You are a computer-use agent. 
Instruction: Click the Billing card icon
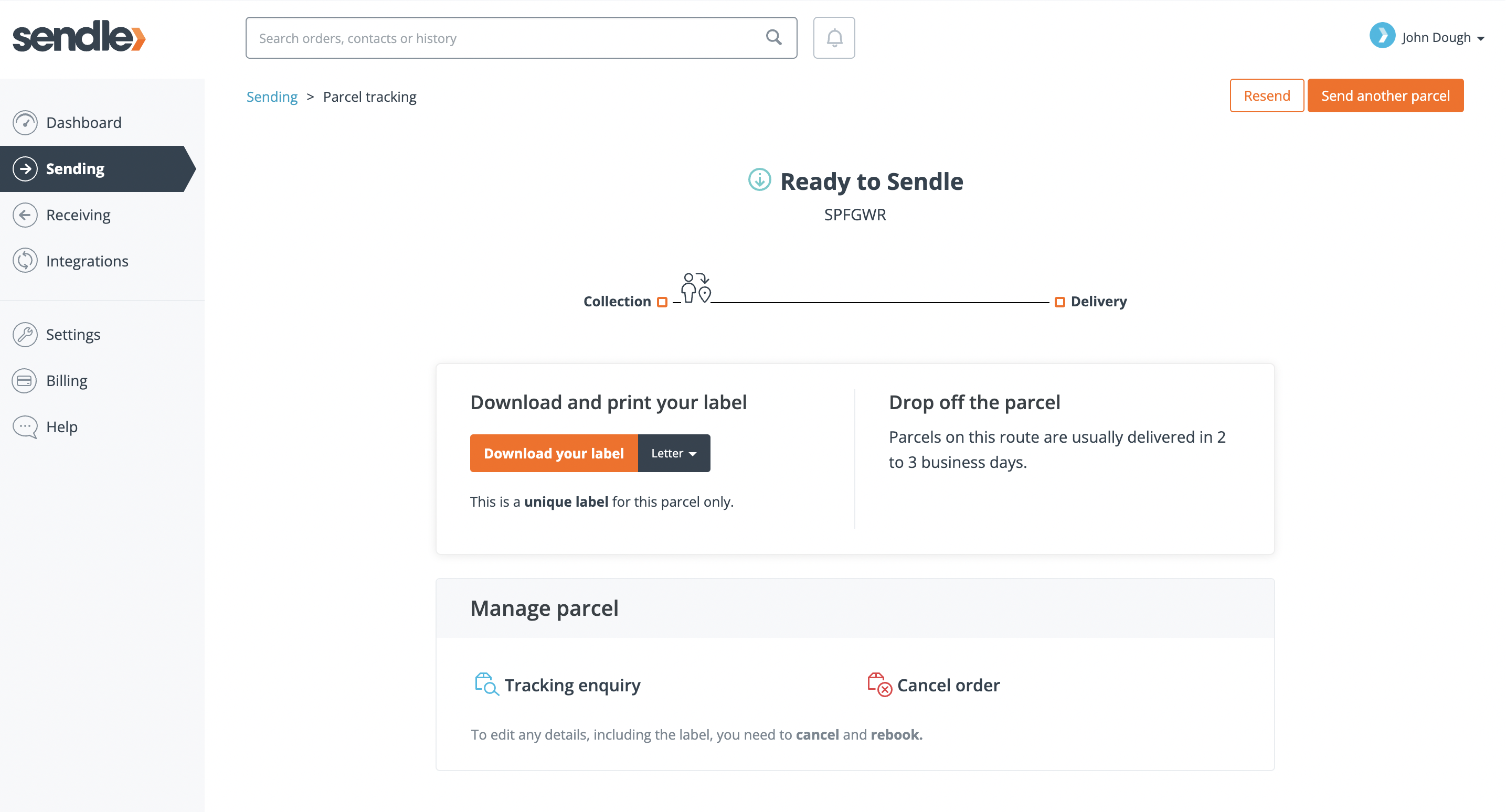tap(25, 381)
